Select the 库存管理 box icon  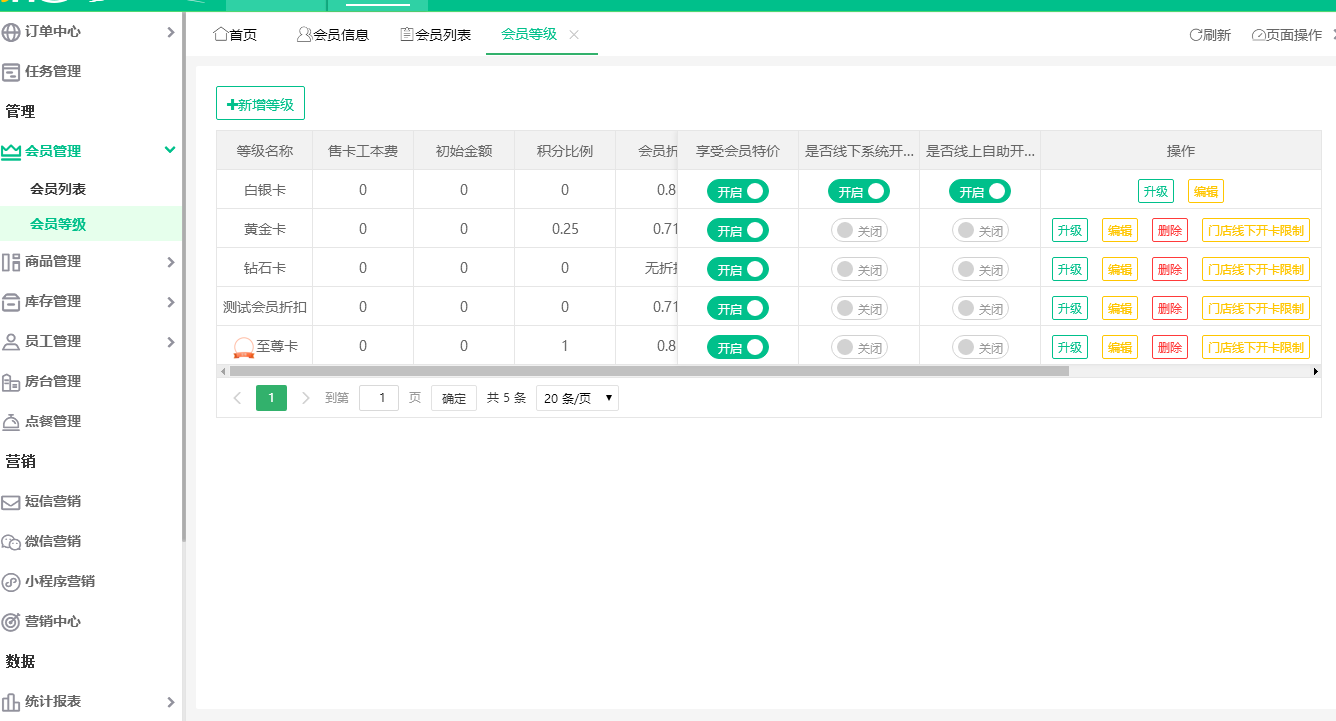point(11,302)
